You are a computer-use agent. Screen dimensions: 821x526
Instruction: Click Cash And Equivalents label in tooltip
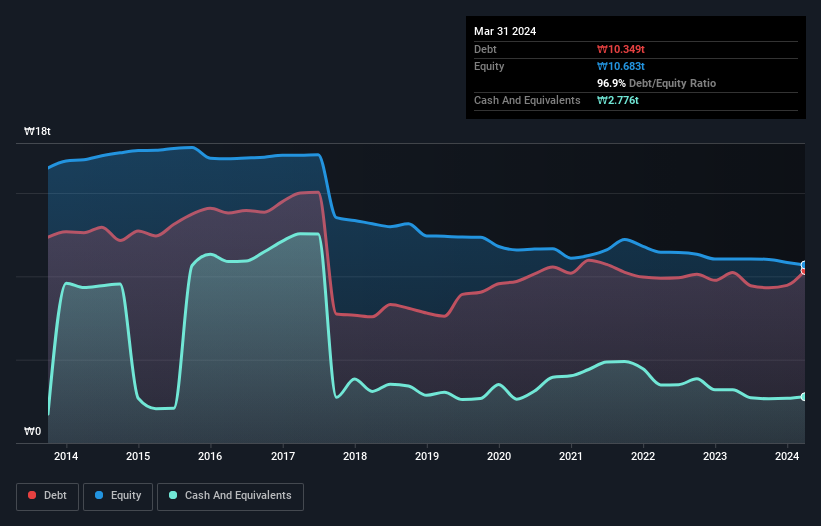pos(527,100)
